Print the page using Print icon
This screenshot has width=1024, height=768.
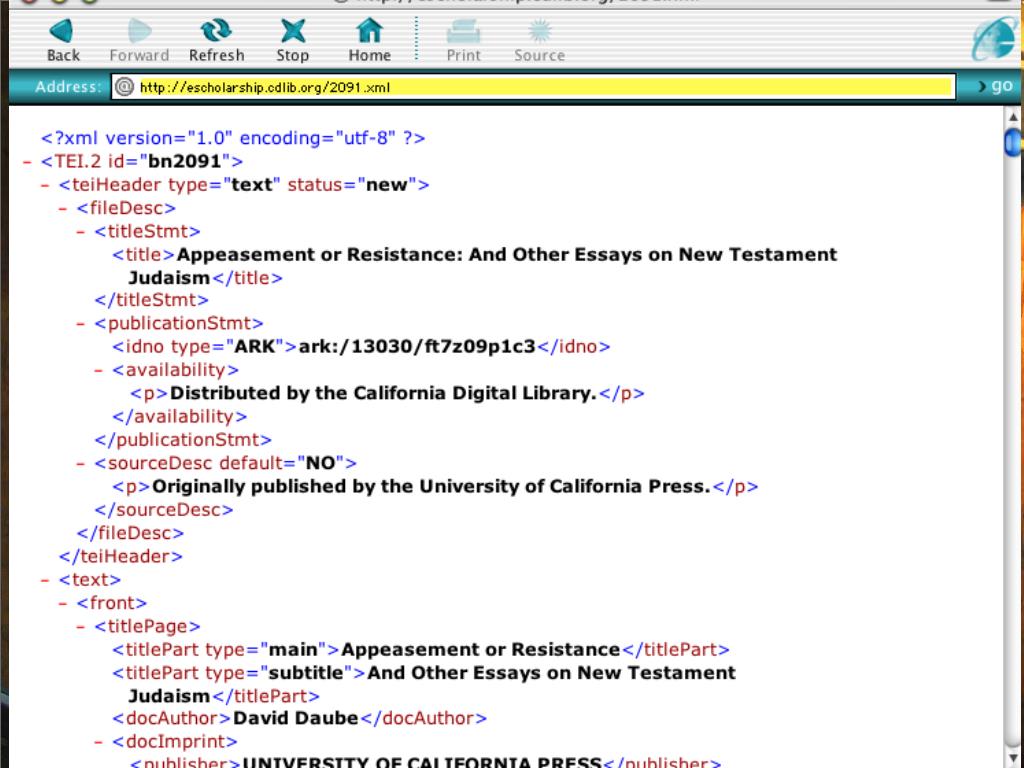click(x=463, y=31)
